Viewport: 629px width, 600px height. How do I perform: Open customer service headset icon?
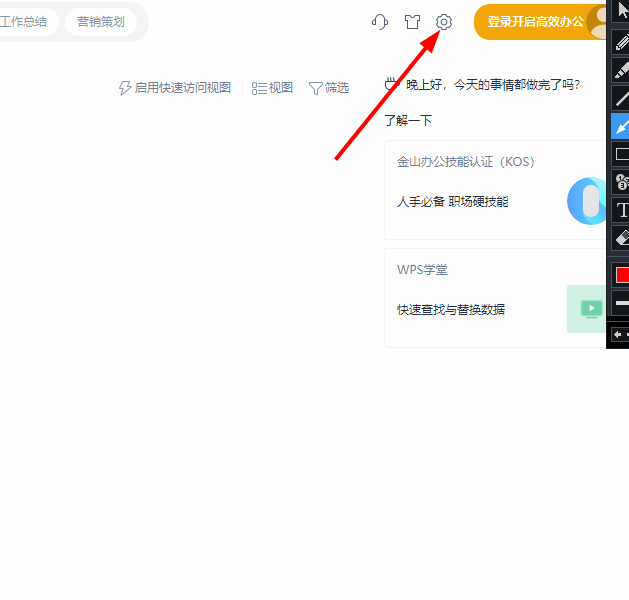[379, 22]
